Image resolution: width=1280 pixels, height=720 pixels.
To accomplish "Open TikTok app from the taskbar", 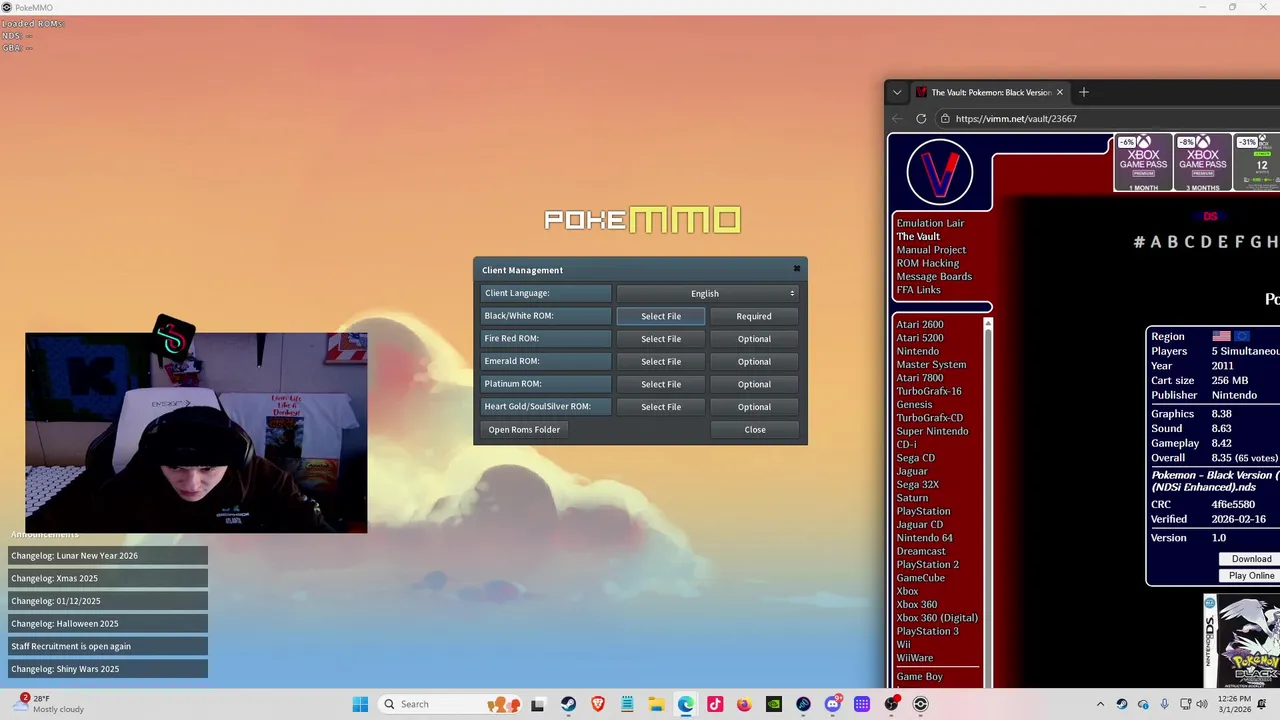I will 715,704.
